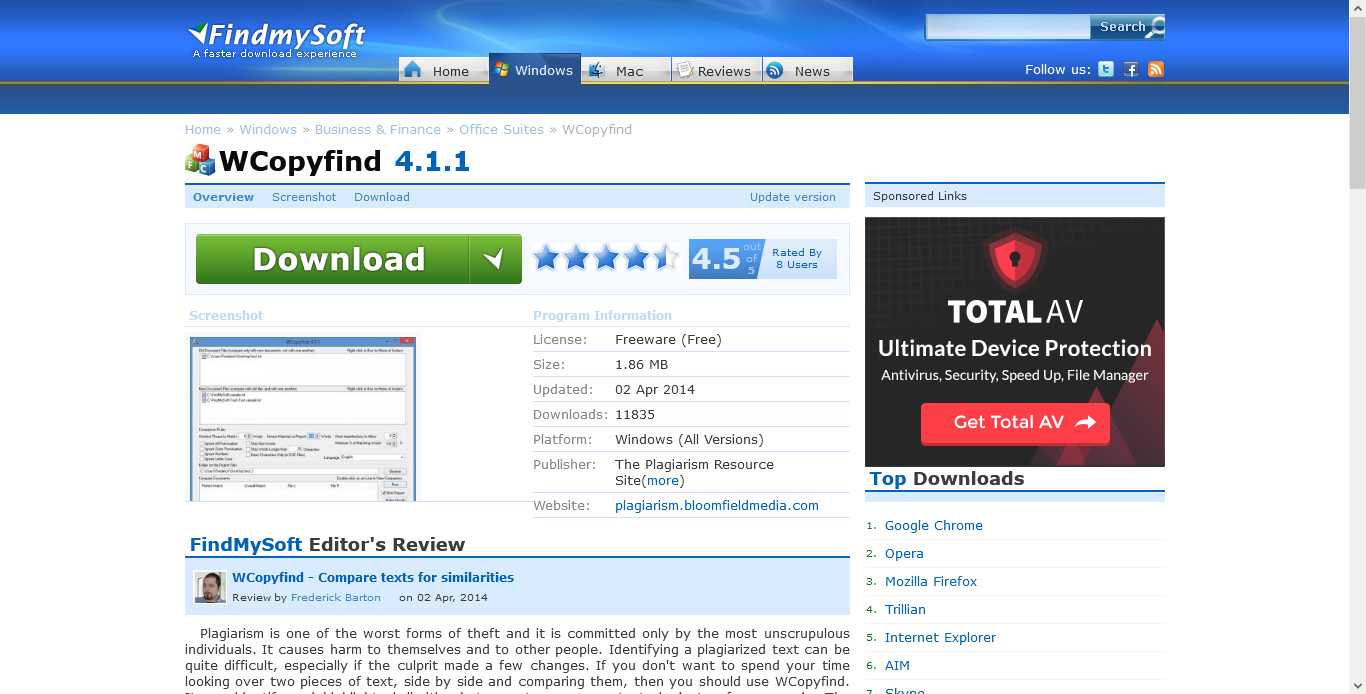1366x694 pixels.
Task: Open the Windows navigation tab
Action: (x=535, y=70)
